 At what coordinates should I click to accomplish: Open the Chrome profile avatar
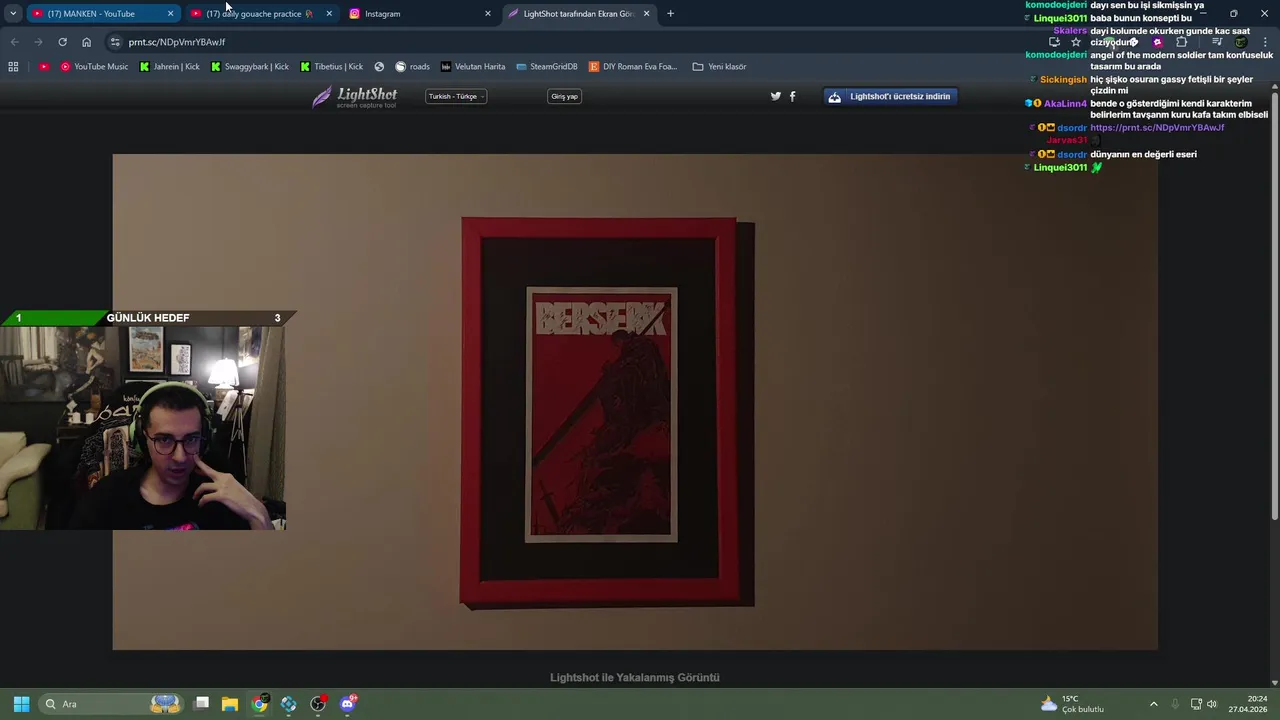1241,42
